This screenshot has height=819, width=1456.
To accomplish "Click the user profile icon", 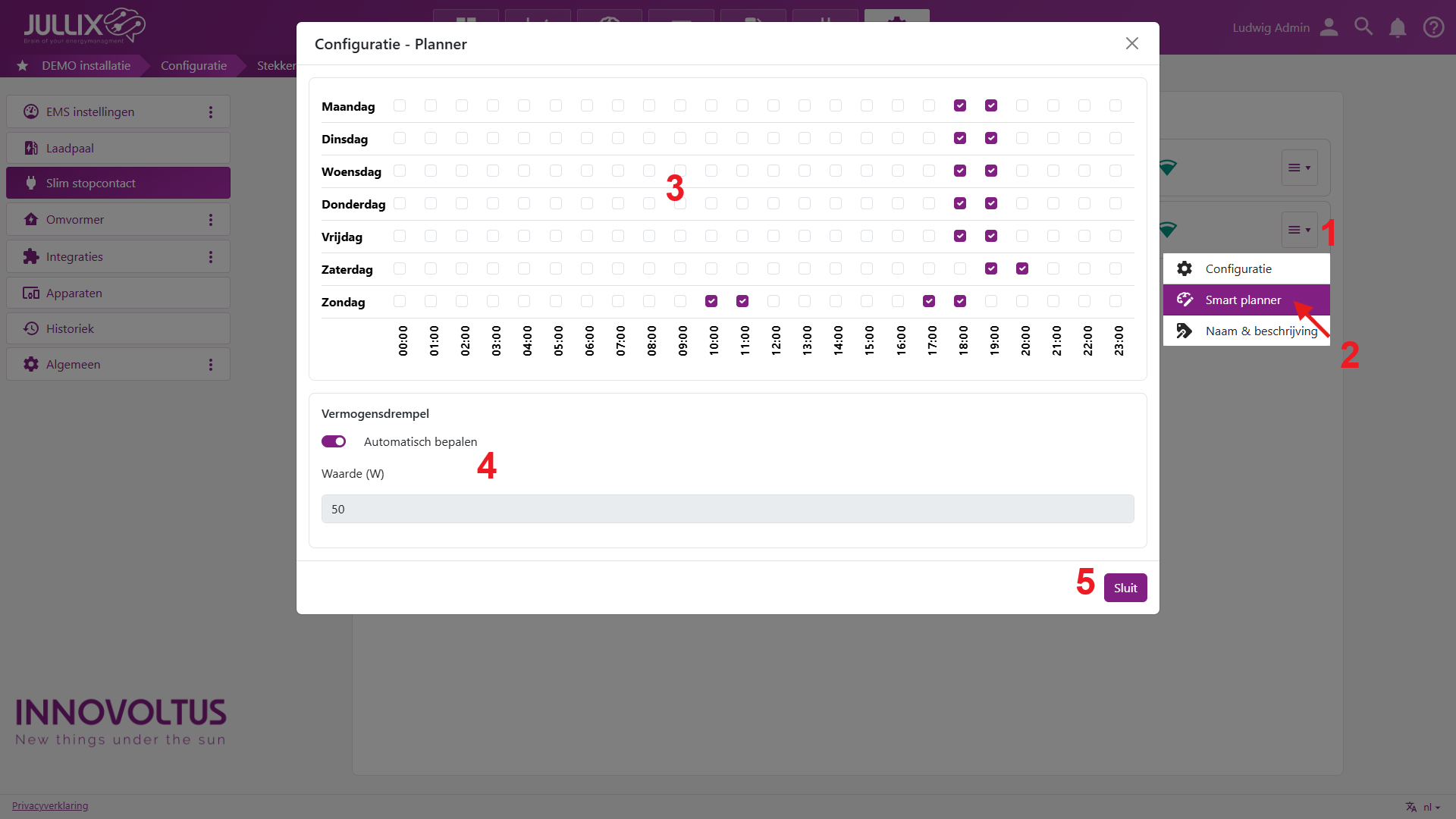I will [x=1329, y=27].
